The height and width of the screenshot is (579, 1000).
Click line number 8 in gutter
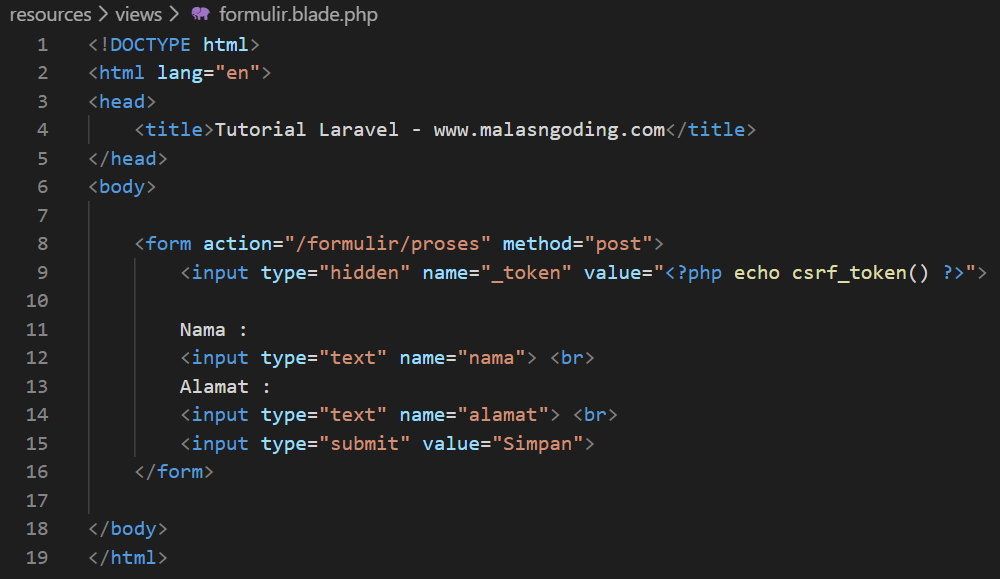click(x=42, y=244)
